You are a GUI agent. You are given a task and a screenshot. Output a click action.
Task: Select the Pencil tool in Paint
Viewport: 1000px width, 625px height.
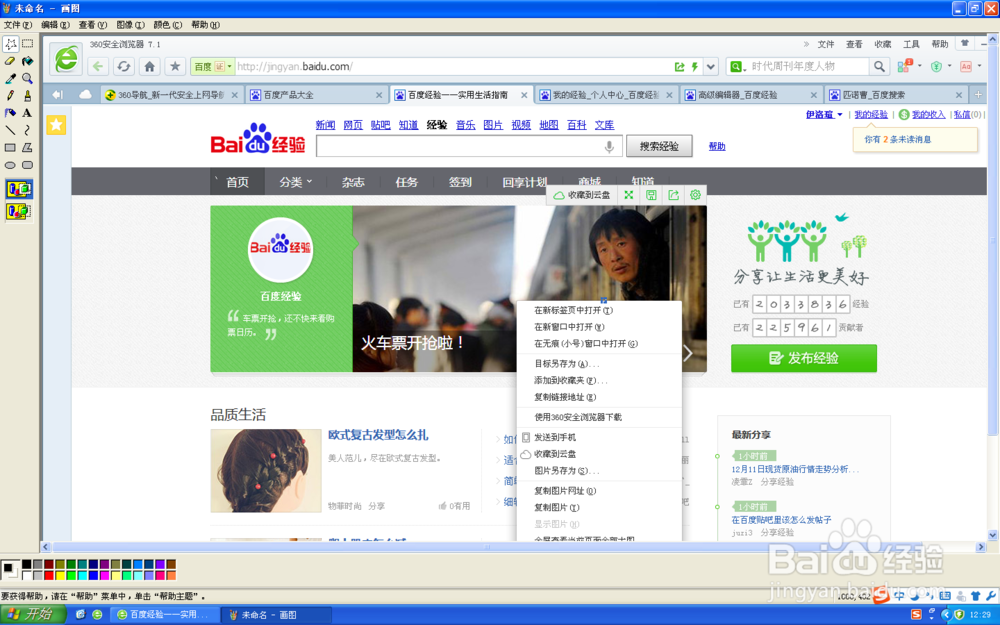(10, 96)
